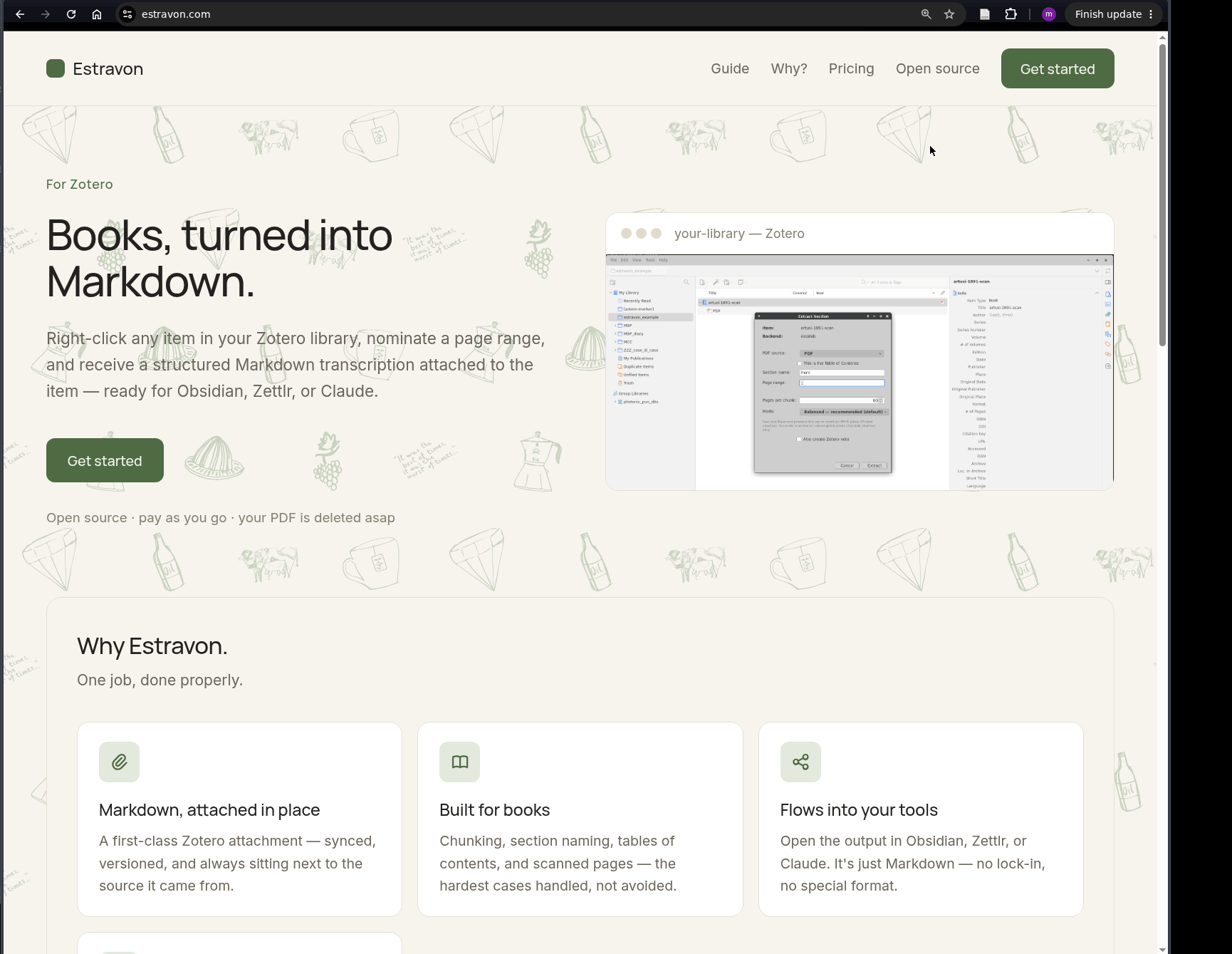This screenshot has height=954, width=1232.
Task: View site information icon beside the URL
Action: pos(127,14)
